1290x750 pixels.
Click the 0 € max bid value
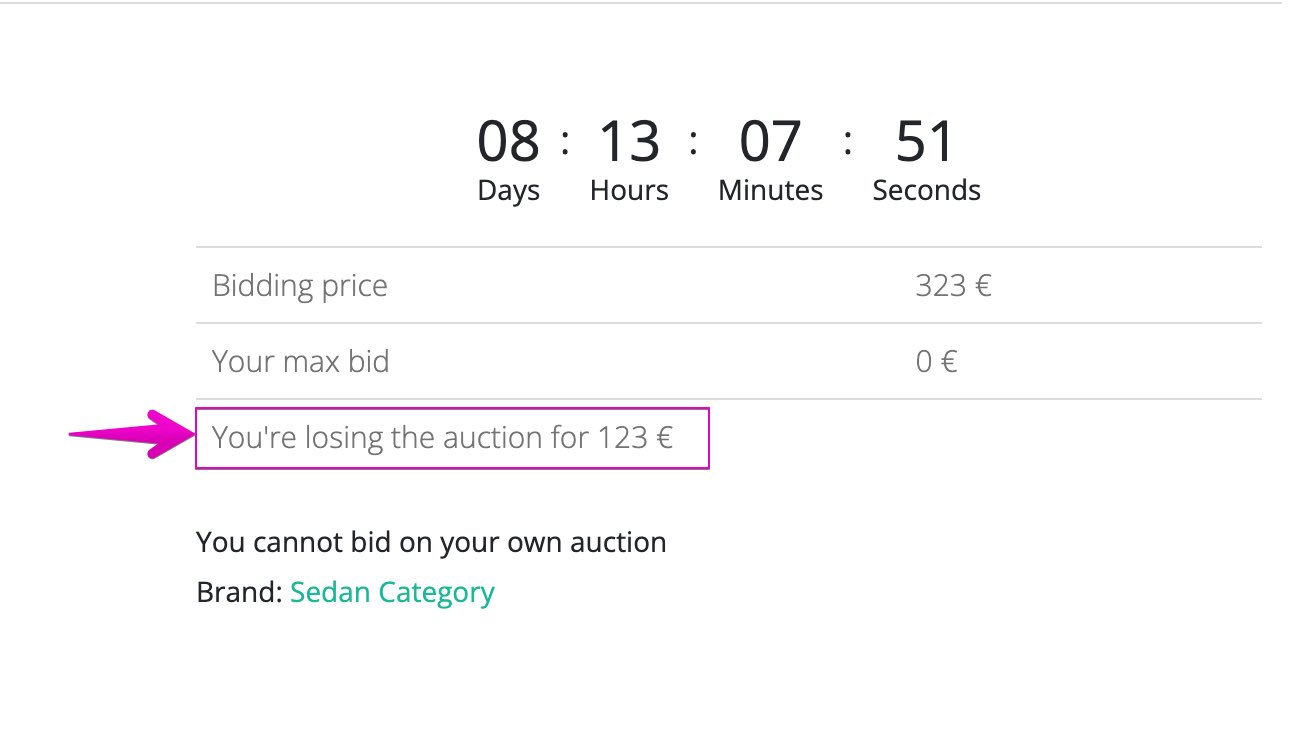point(936,361)
